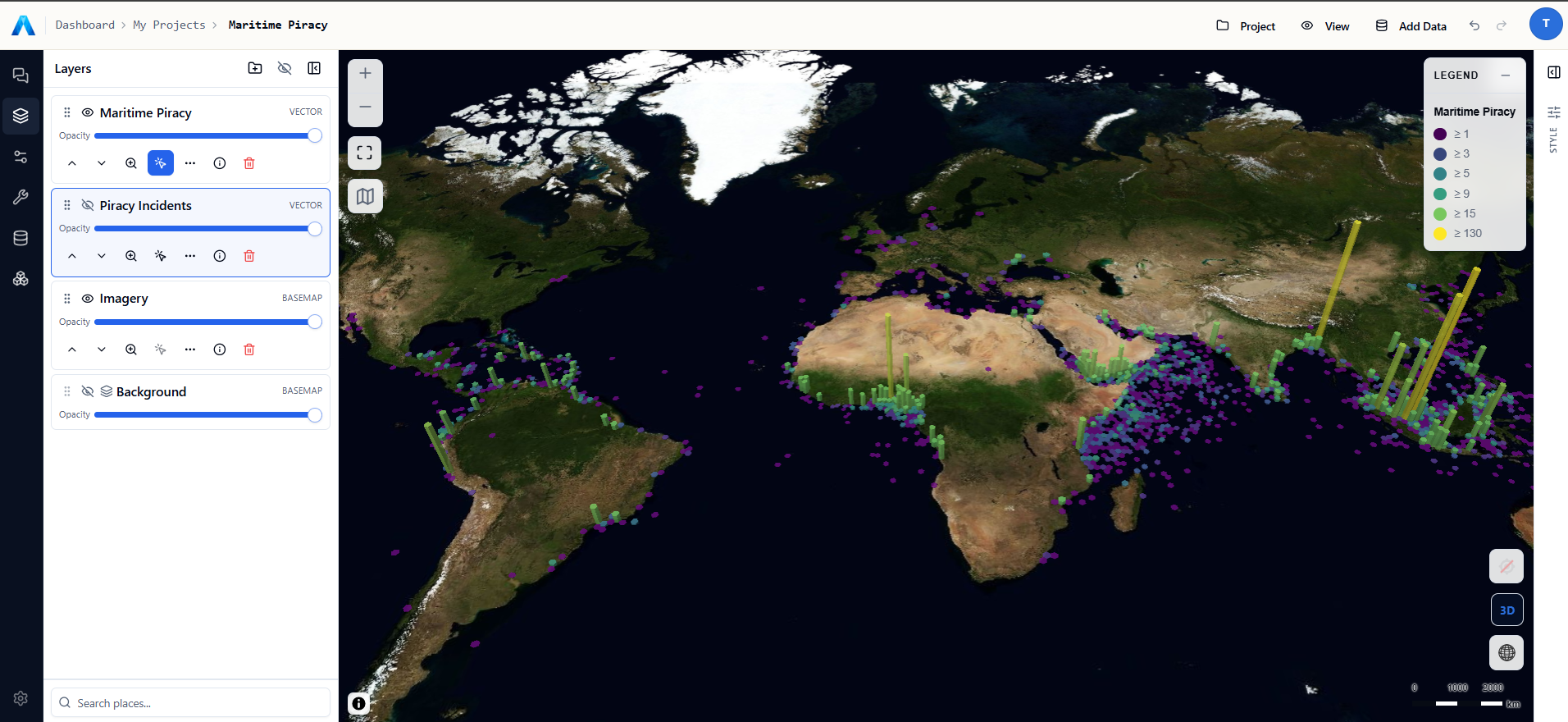
Task: Toggle visibility of Maritime Piracy layer
Action: [88, 112]
